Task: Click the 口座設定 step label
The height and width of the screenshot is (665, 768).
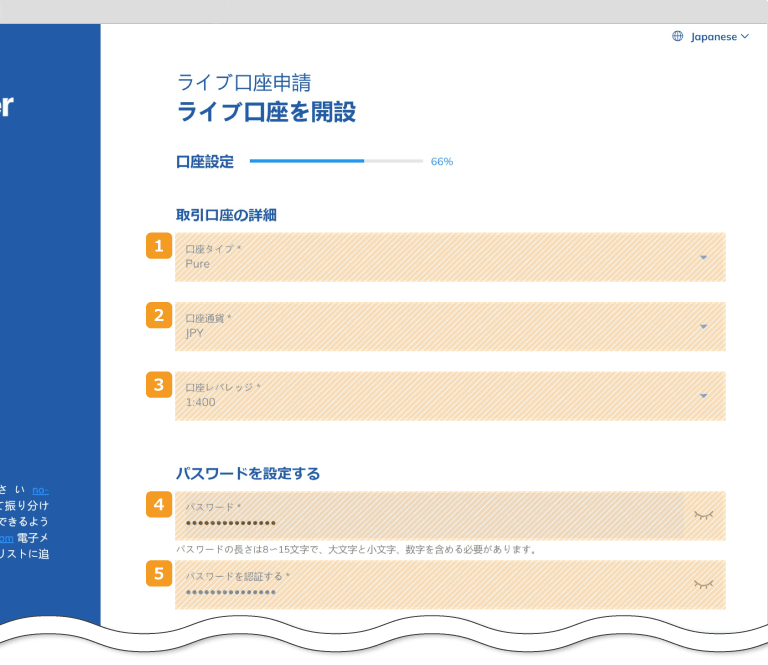Action: tap(205, 162)
